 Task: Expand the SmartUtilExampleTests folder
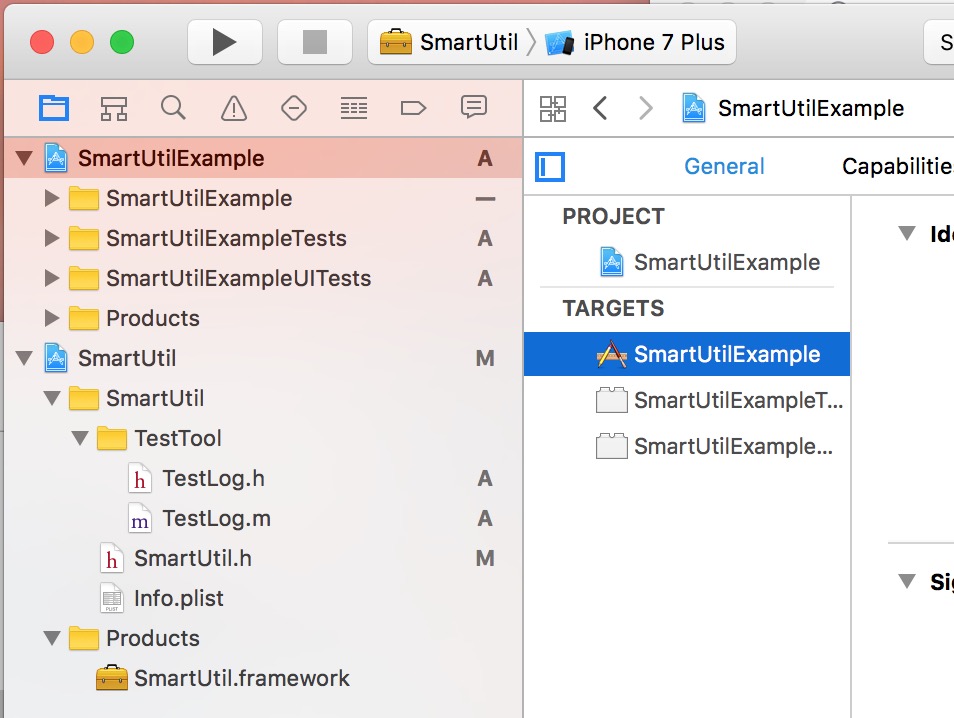pyautogui.click(x=52, y=238)
